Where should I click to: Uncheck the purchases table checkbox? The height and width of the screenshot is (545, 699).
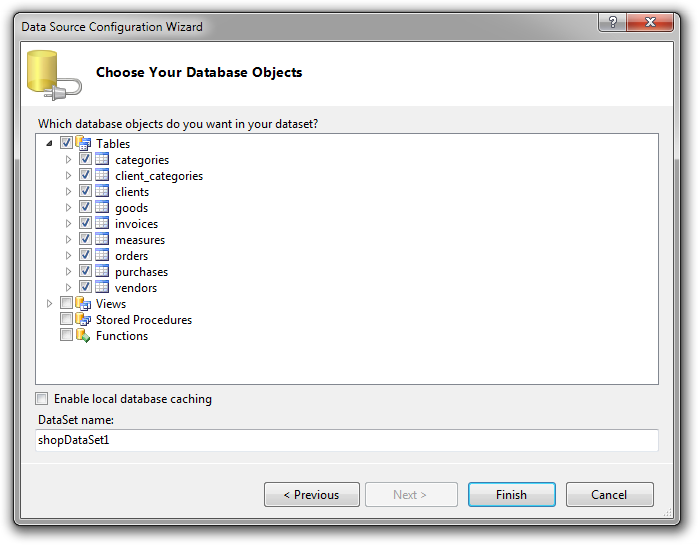point(85,271)
